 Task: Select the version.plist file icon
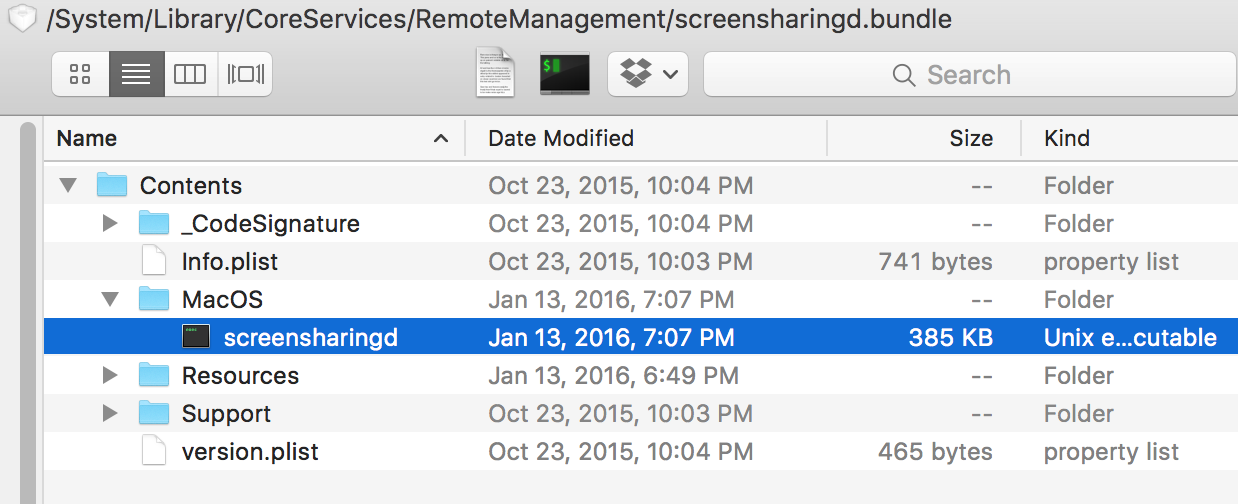click(x=153, y=452)
